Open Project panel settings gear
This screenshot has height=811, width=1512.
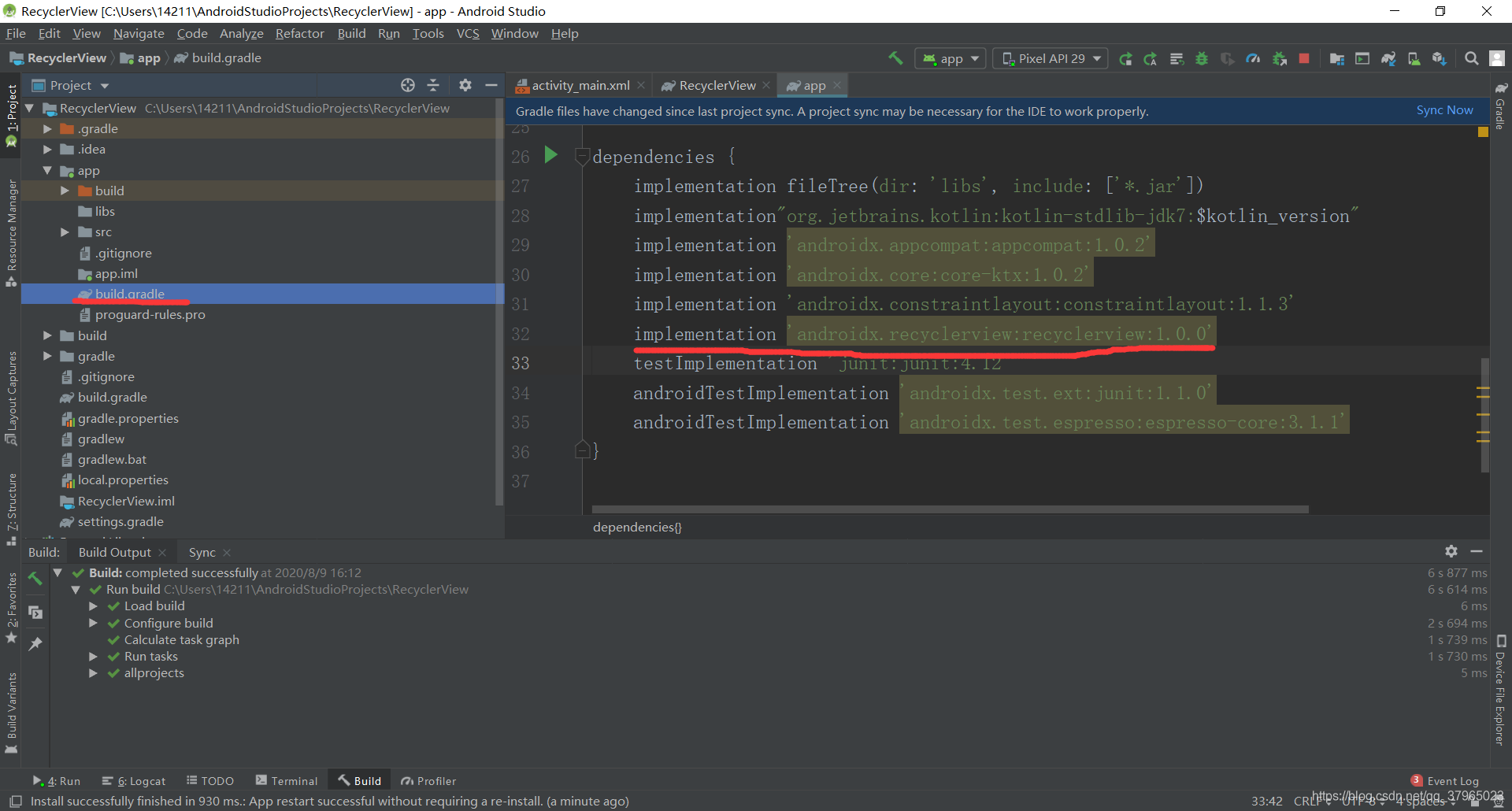point(465,85)
